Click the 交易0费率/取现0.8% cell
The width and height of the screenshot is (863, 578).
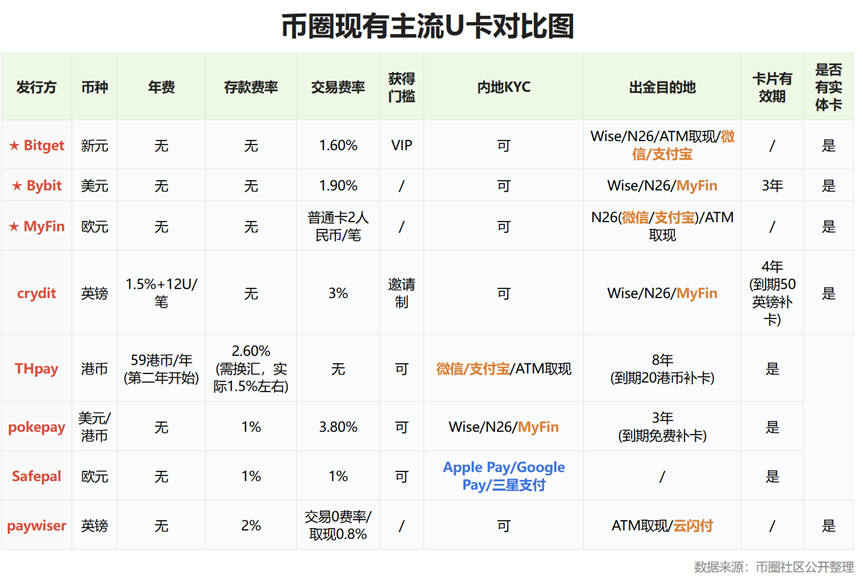click(x=338, y=526)
